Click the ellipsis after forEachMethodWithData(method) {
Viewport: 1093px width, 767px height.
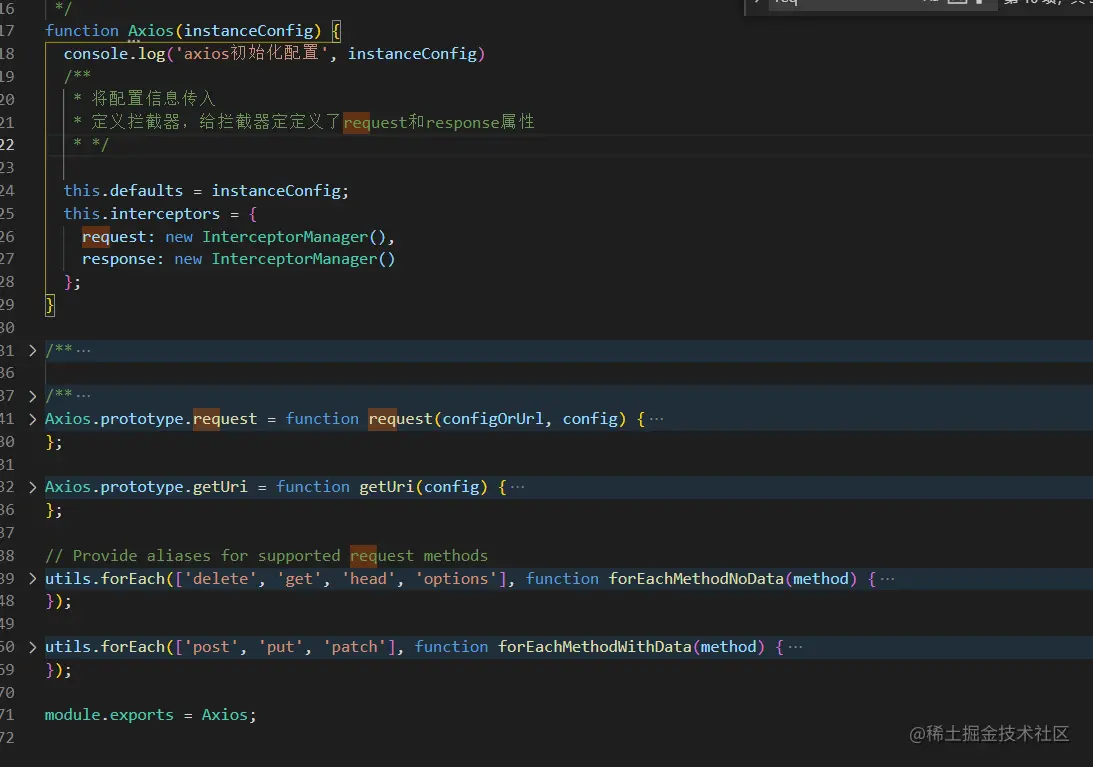pyautogui.click(x=795, y=647)
